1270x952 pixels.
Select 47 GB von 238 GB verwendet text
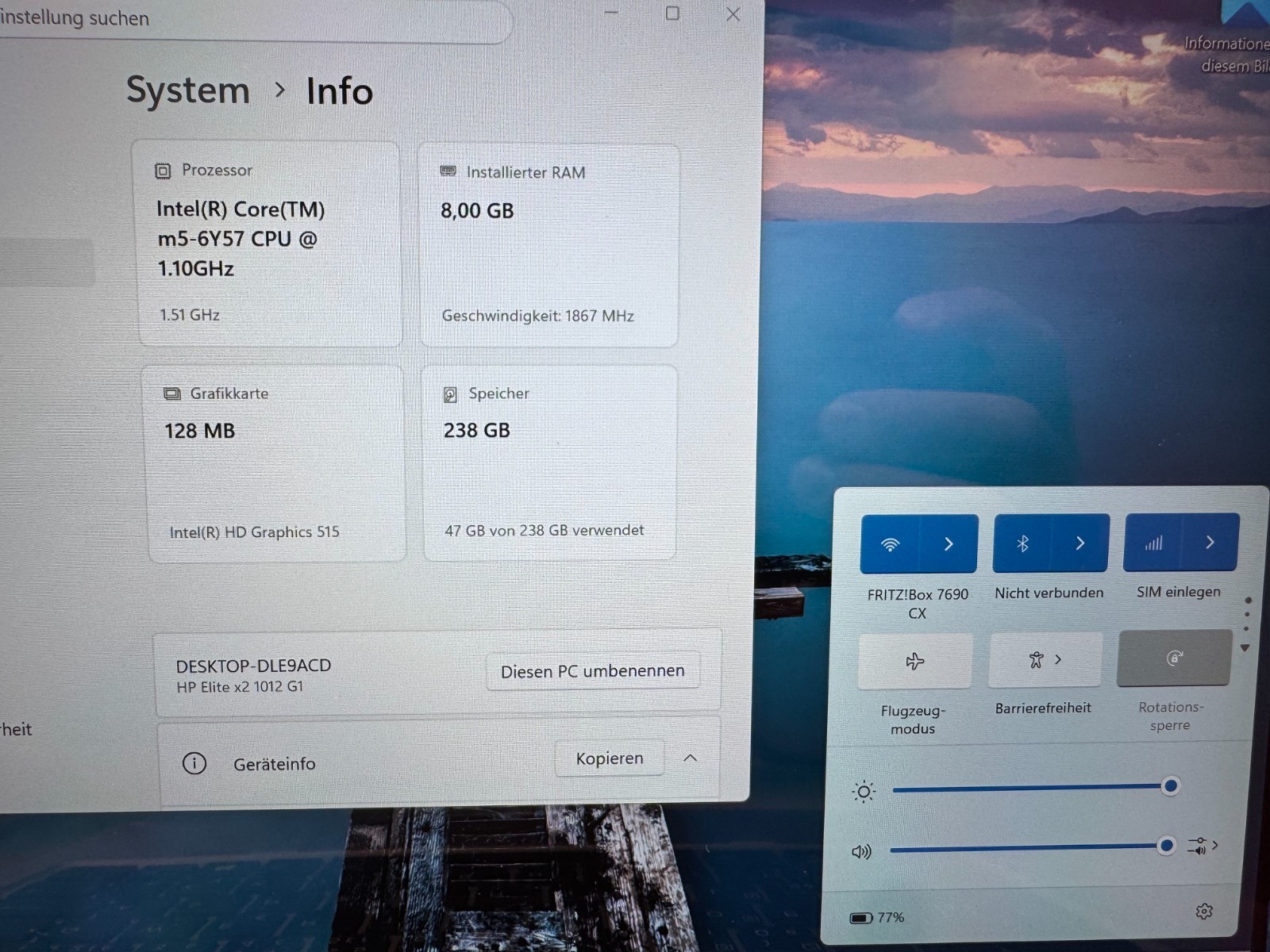[x=545, y=531]
